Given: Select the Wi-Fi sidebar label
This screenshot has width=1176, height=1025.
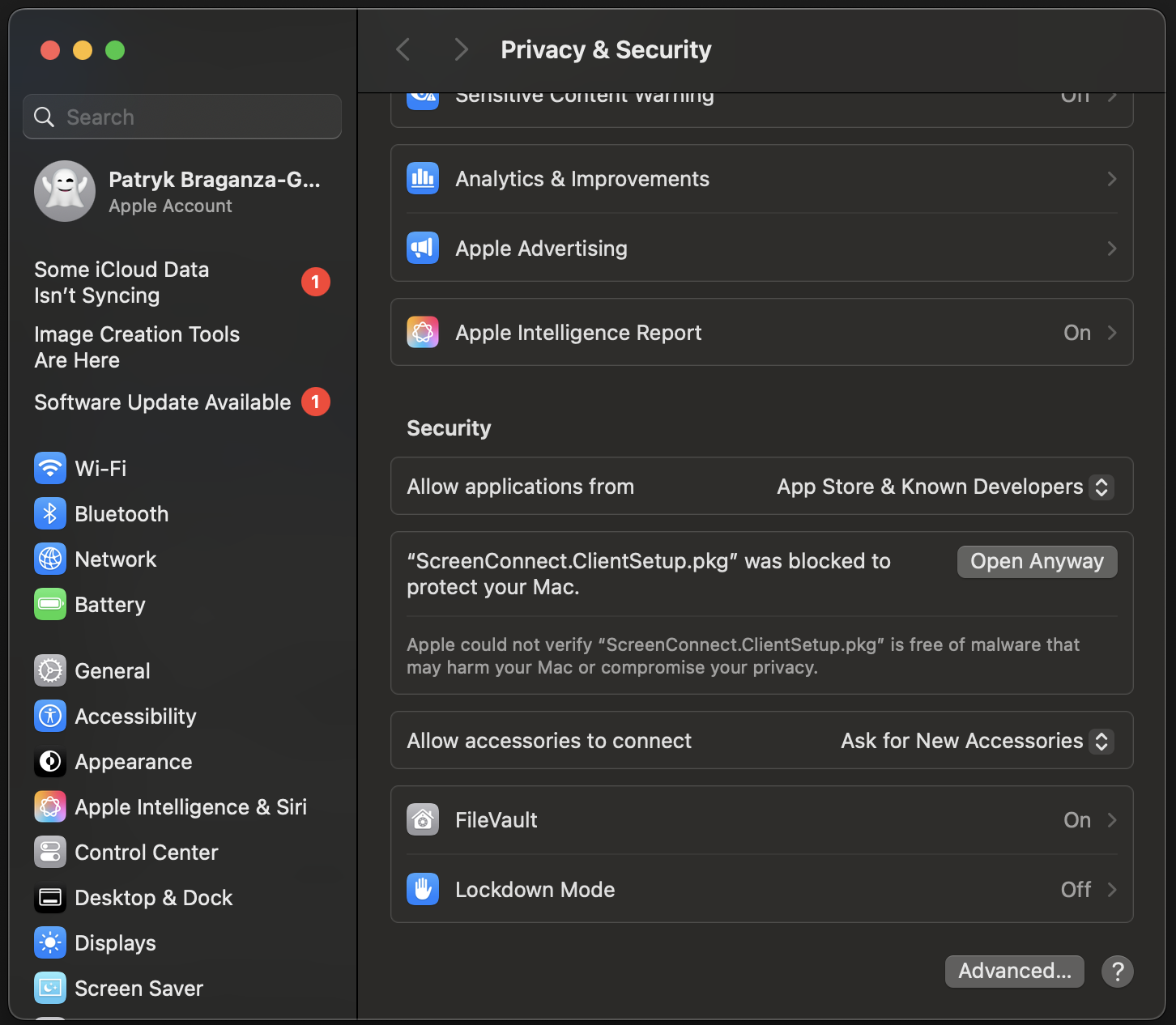Looking at the screenshot, I should (x=100, y=469).
